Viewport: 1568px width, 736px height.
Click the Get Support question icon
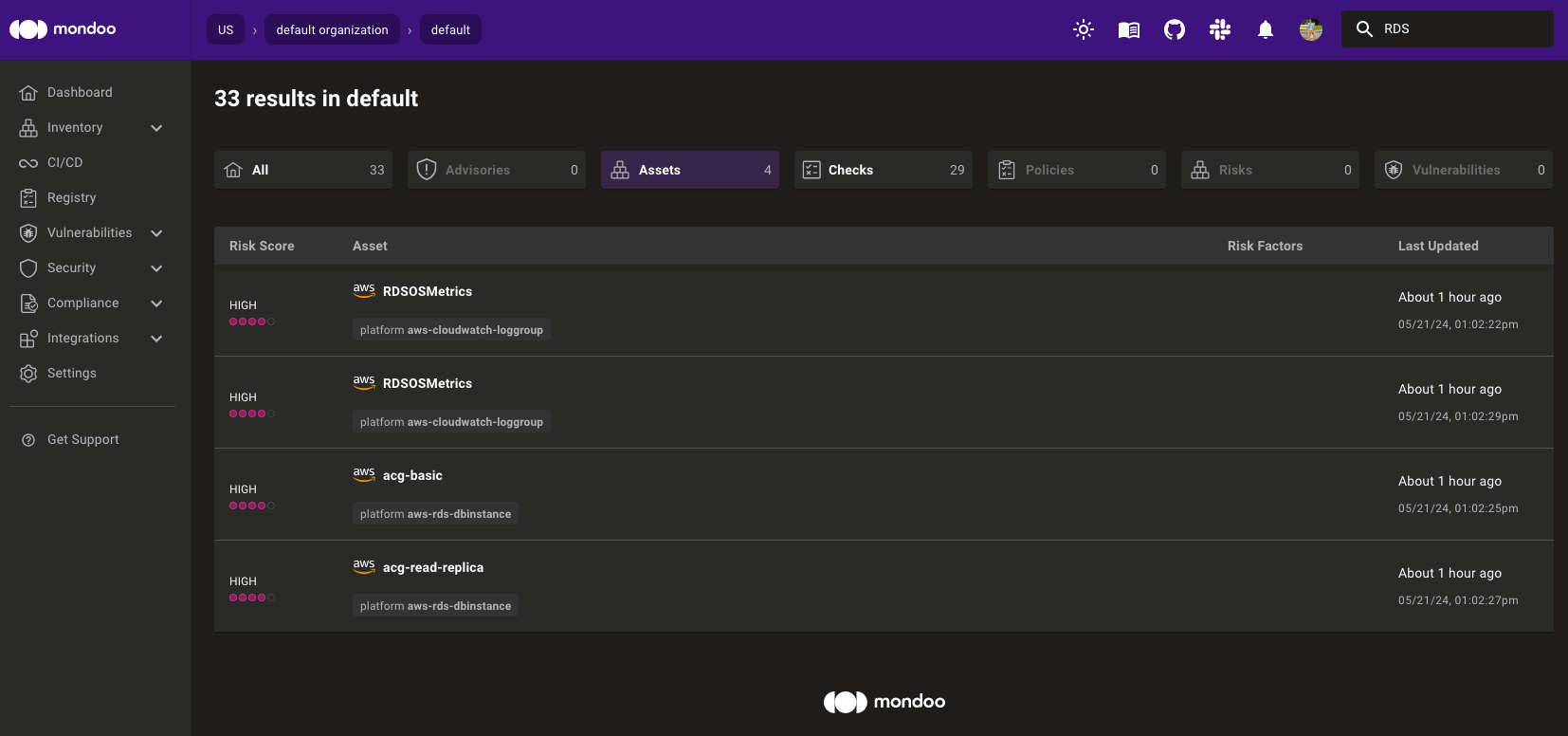28,440
